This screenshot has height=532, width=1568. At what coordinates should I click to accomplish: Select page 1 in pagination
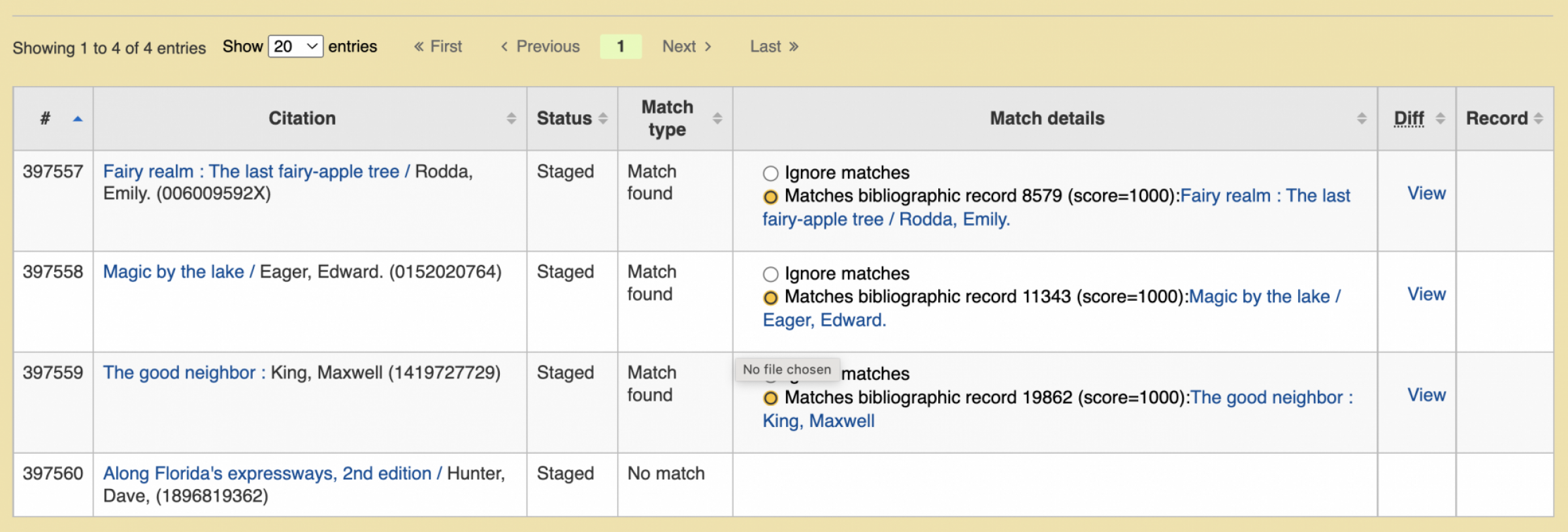click(621, 46)
